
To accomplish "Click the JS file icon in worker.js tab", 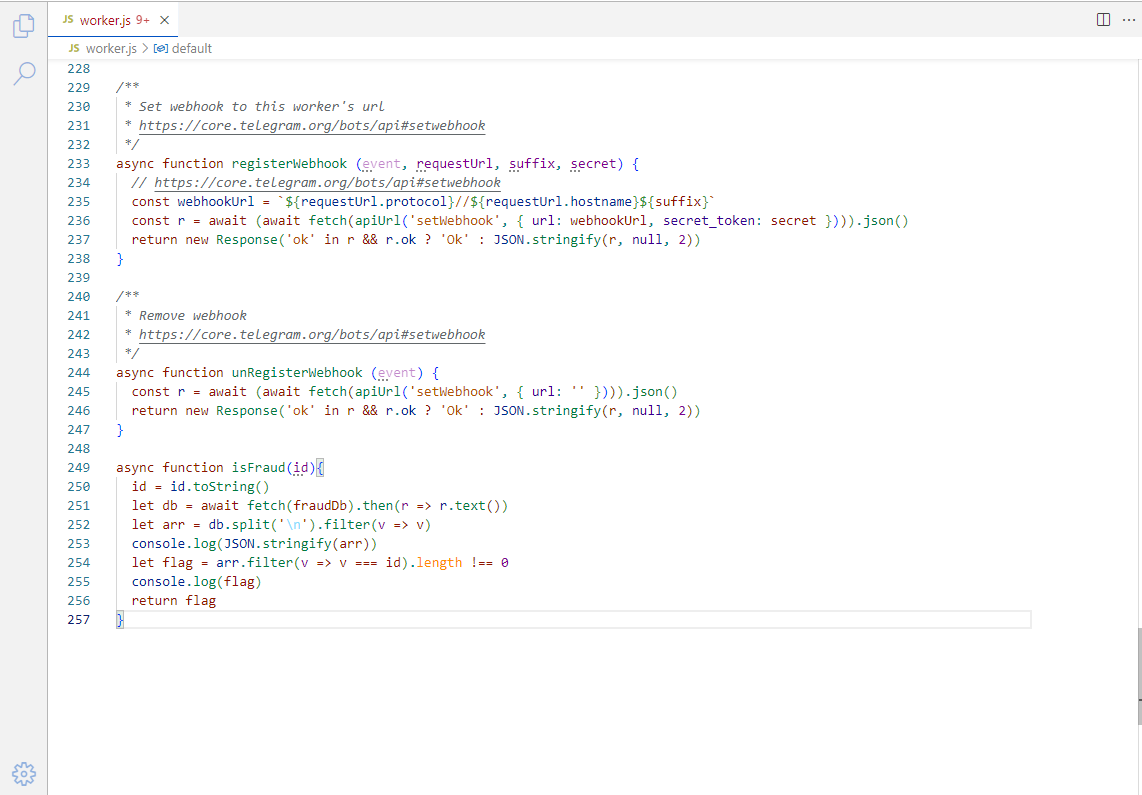I will pyautogui.click(x=68, y=20).
